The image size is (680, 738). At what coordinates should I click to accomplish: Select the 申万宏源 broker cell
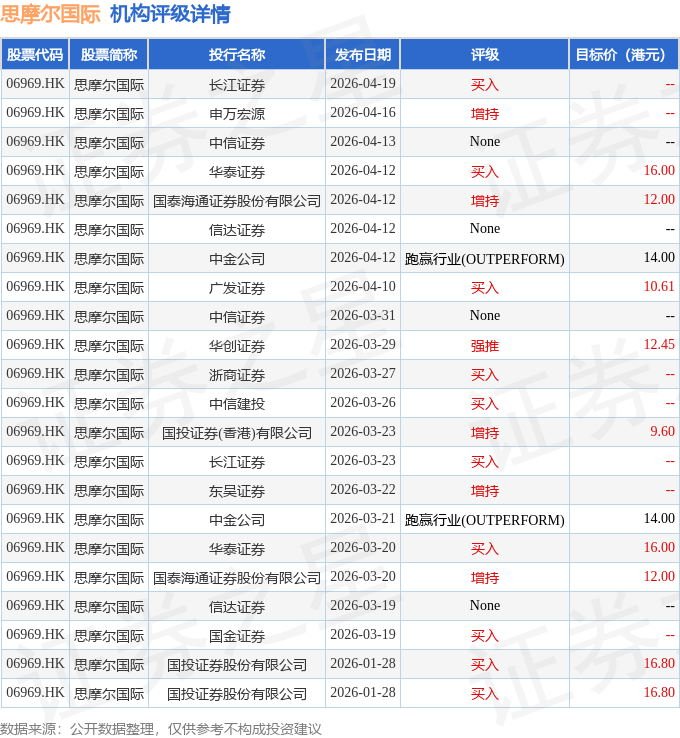click(237, 114)
